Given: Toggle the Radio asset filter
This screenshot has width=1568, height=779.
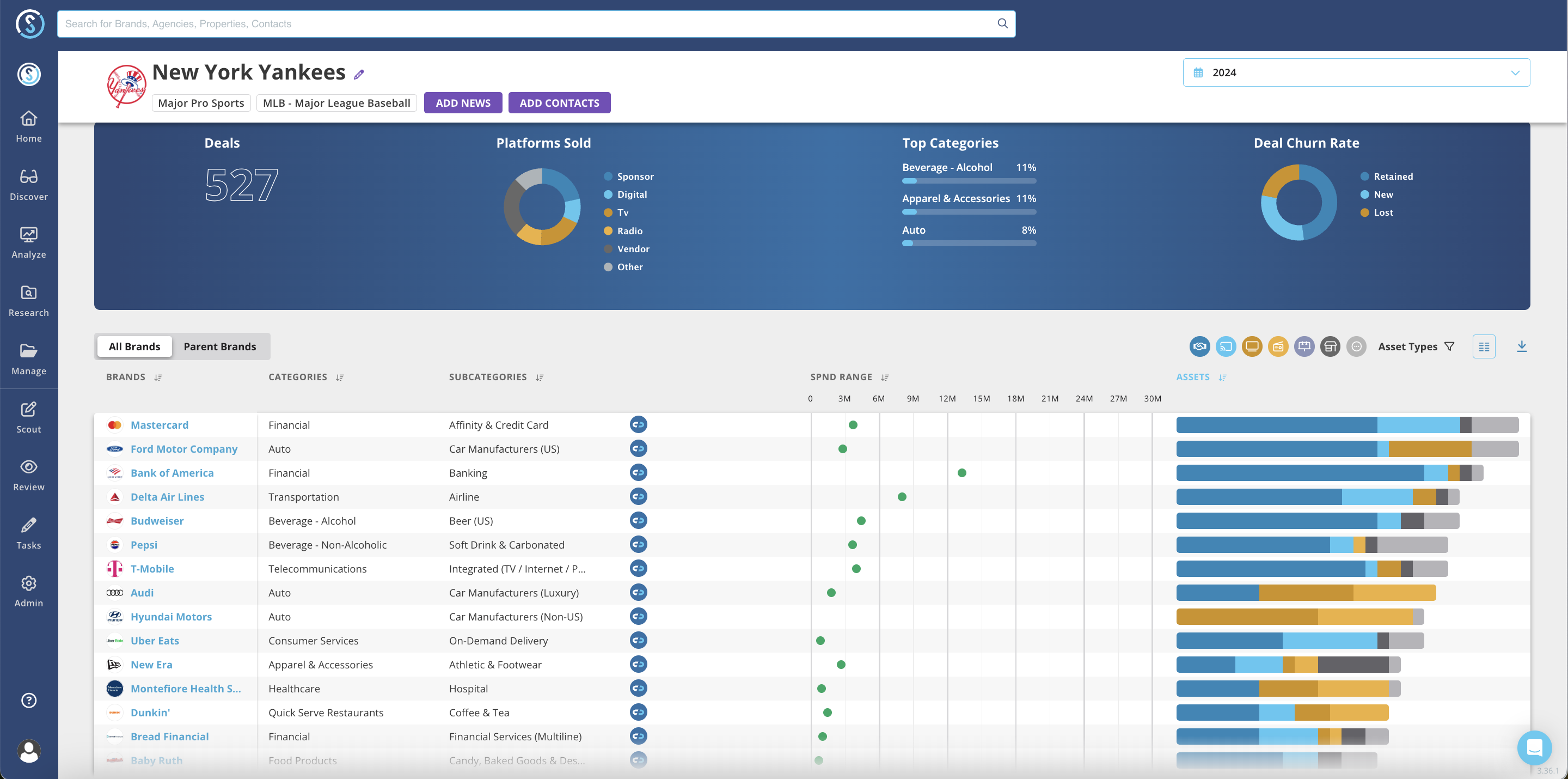Looking at the screenshot, I should pyautogui.click(x=1278, y=346).
